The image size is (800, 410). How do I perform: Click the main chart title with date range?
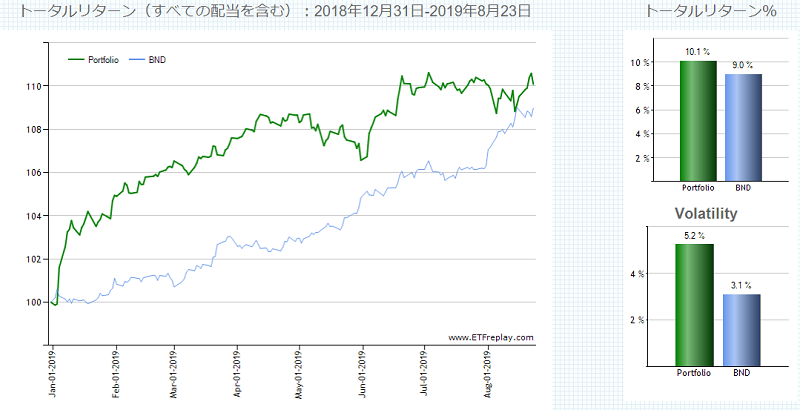click(275, 11)
